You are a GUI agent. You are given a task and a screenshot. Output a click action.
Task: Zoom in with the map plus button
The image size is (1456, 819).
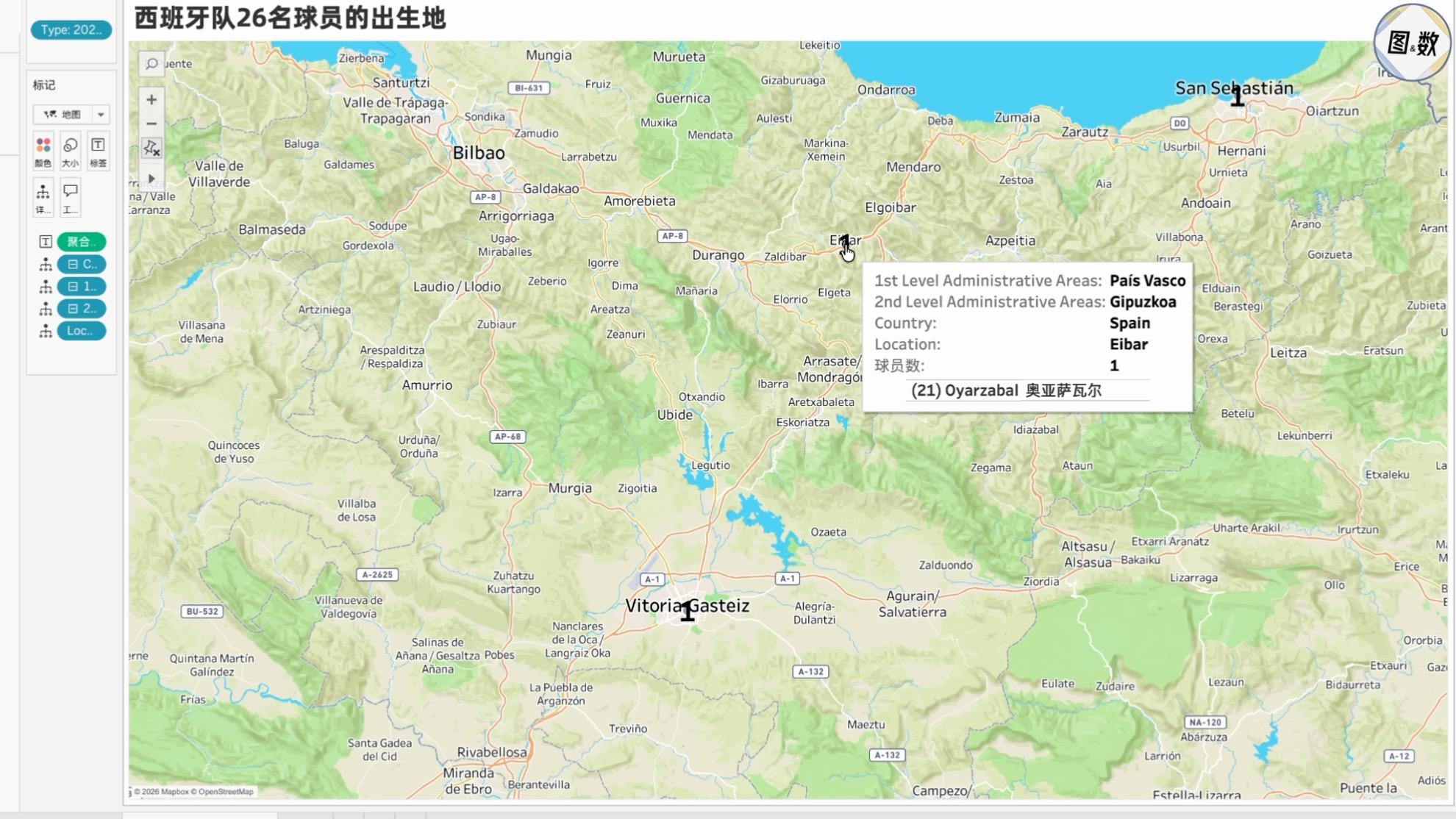151,99
